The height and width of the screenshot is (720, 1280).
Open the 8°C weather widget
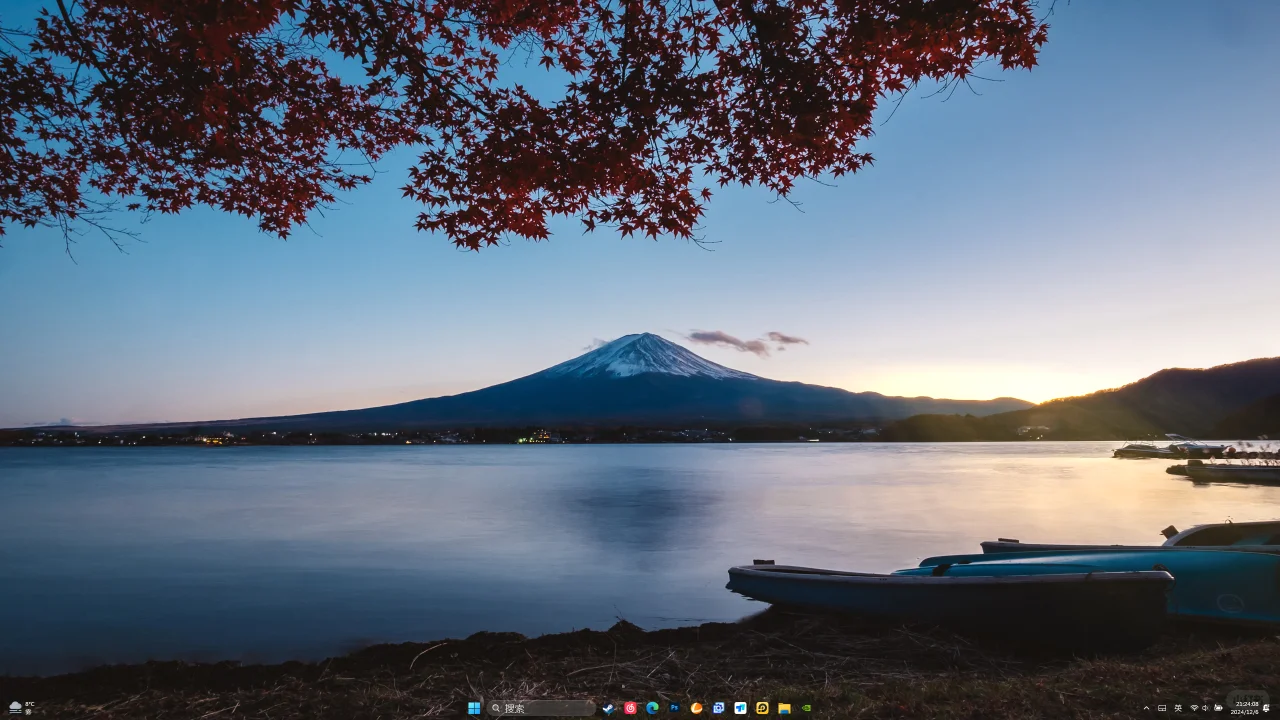(22, 708)
